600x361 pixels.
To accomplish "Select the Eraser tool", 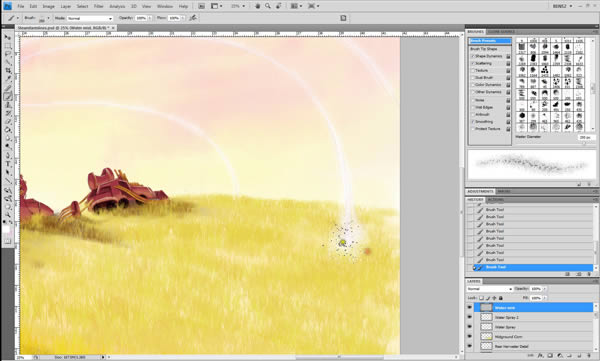I will click(x=7, y=122).
